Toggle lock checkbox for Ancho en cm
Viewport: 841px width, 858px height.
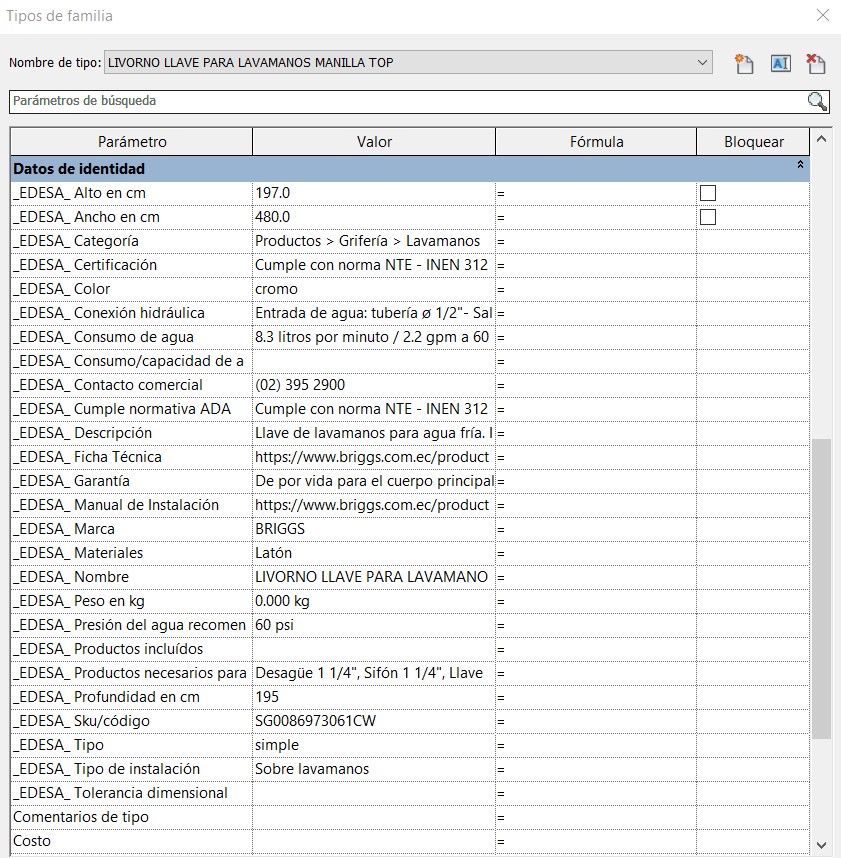click(x=707, y=217)
